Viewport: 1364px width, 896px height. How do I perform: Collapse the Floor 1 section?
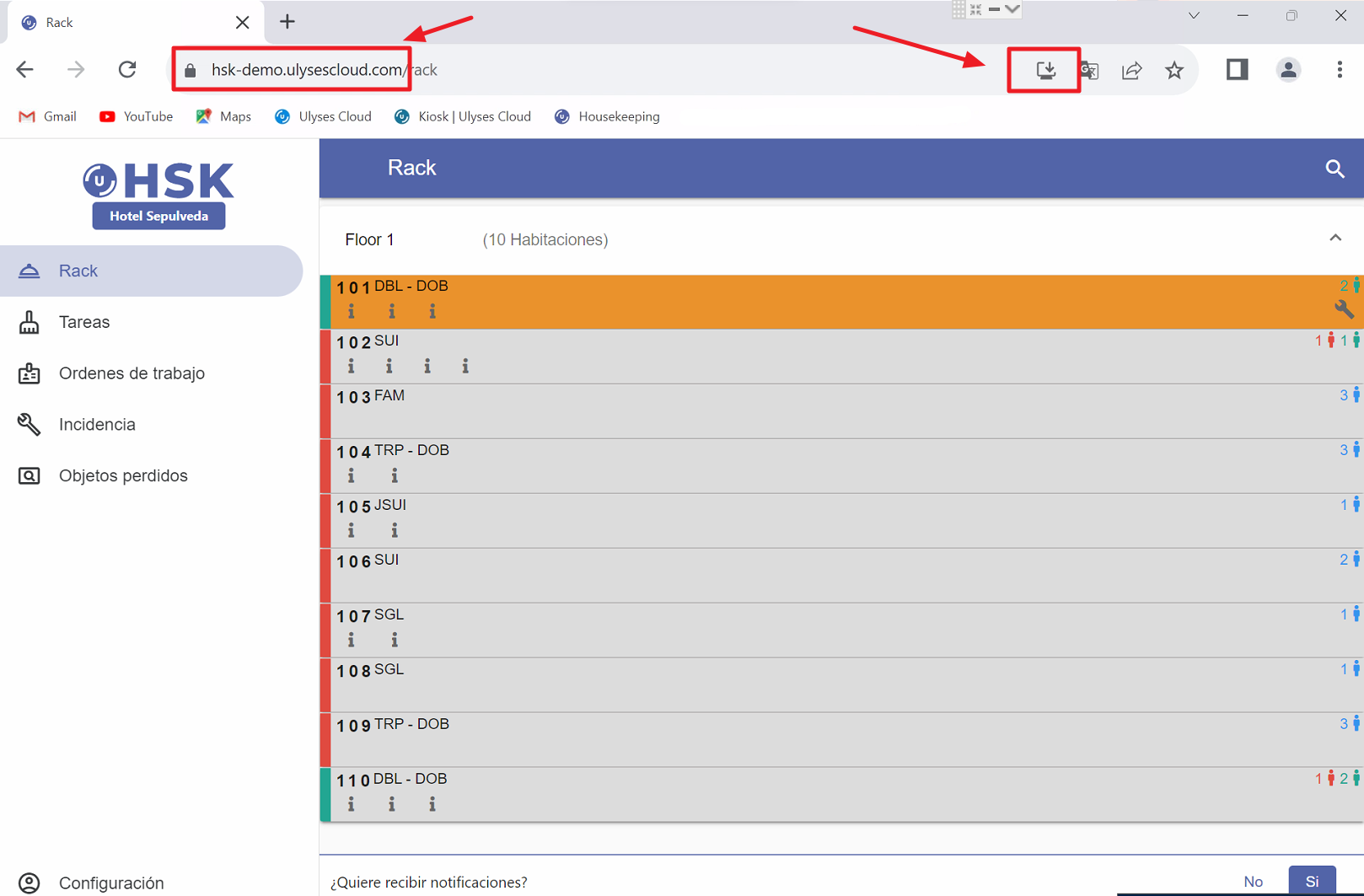[x=1335, y=239]
